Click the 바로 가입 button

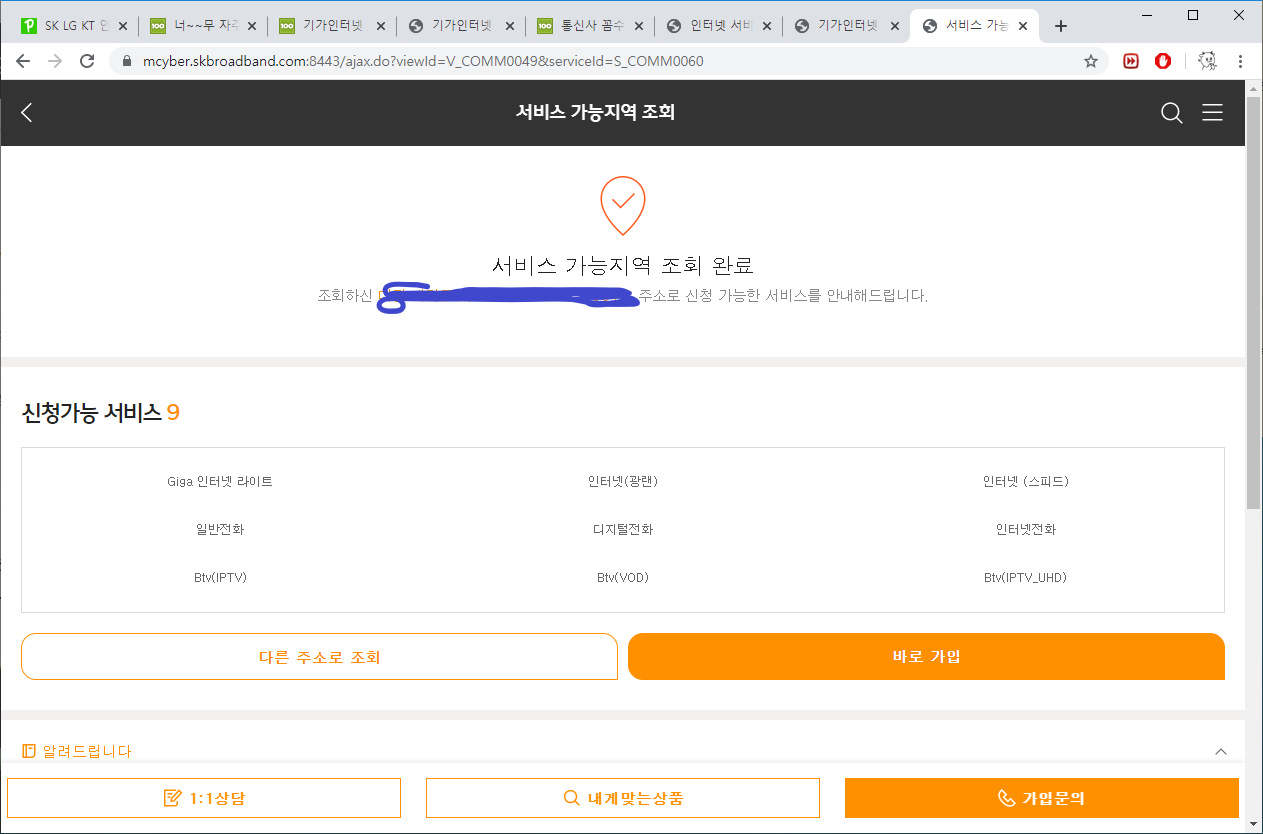(925, 657)
